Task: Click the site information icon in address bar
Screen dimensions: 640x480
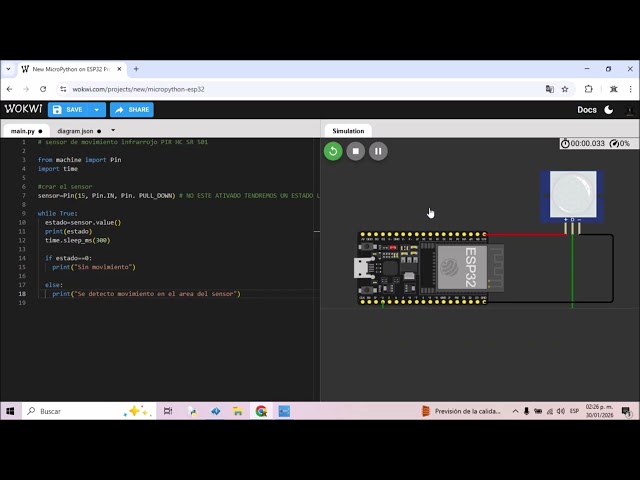Action: pos(63,89)
